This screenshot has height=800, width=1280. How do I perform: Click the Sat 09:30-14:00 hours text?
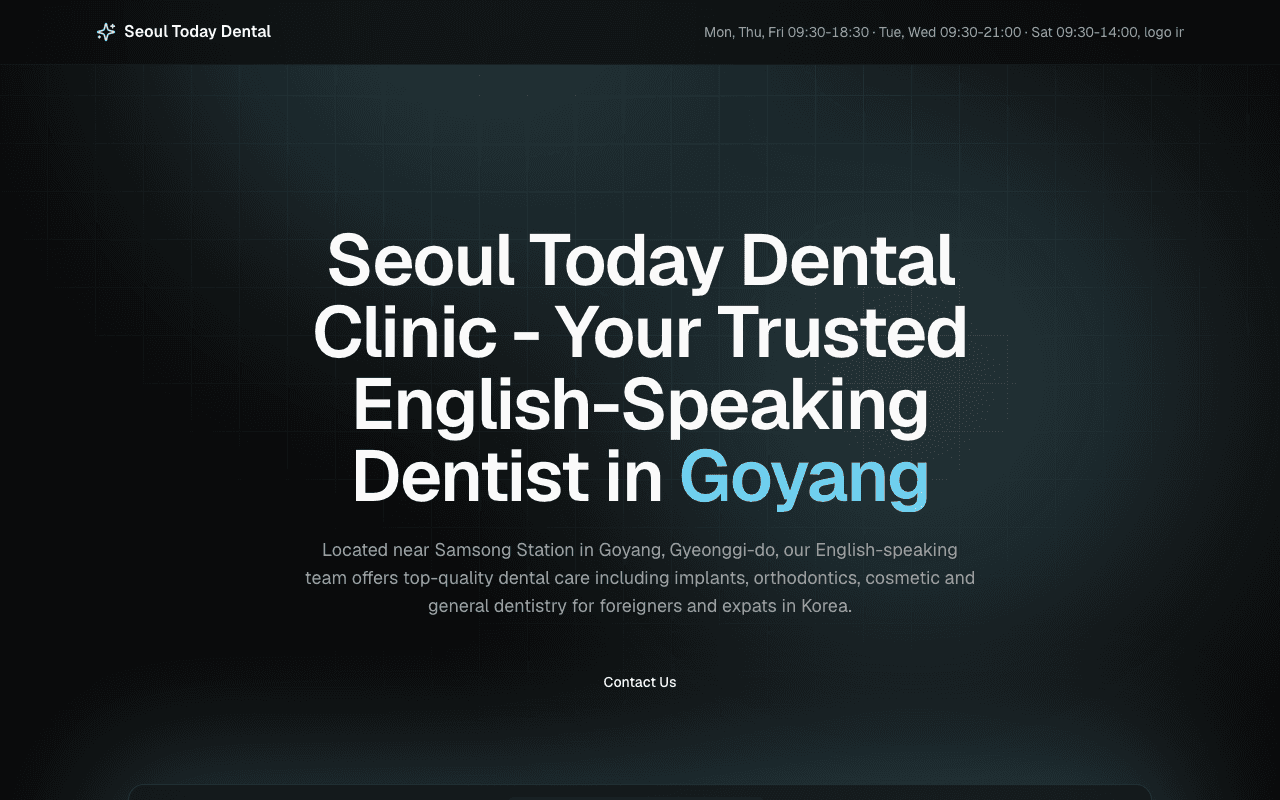coord(1084,32)
